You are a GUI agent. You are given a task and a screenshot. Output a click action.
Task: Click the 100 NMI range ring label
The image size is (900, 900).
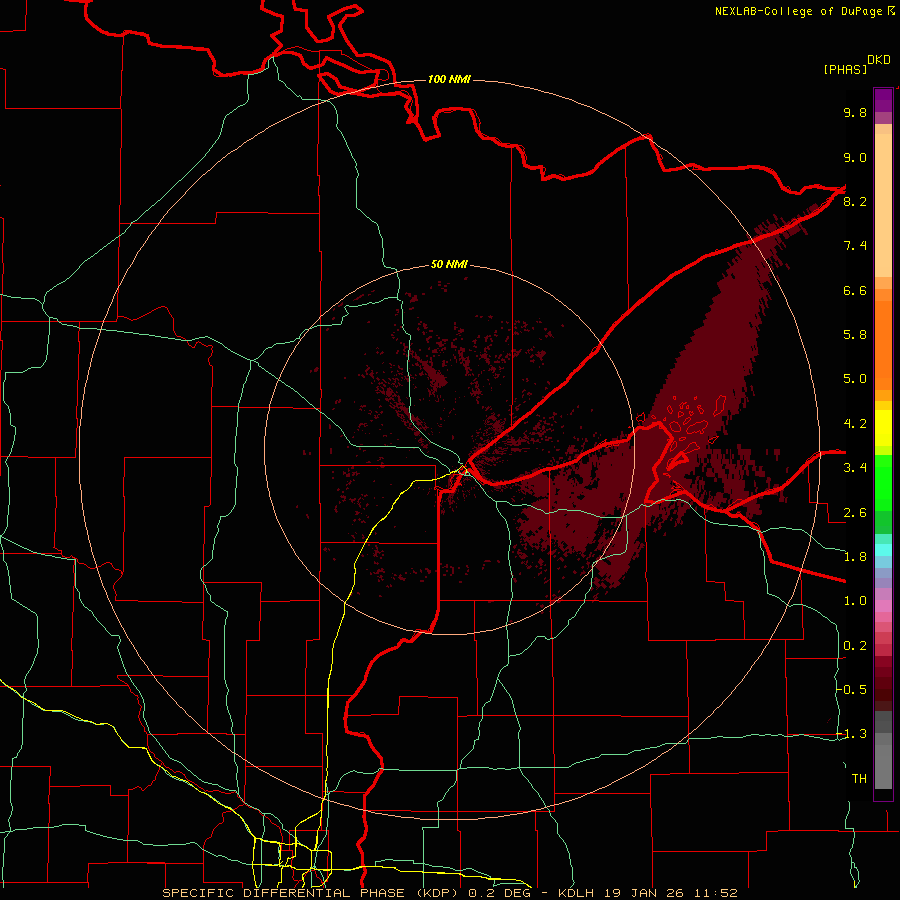coord(449,79)
